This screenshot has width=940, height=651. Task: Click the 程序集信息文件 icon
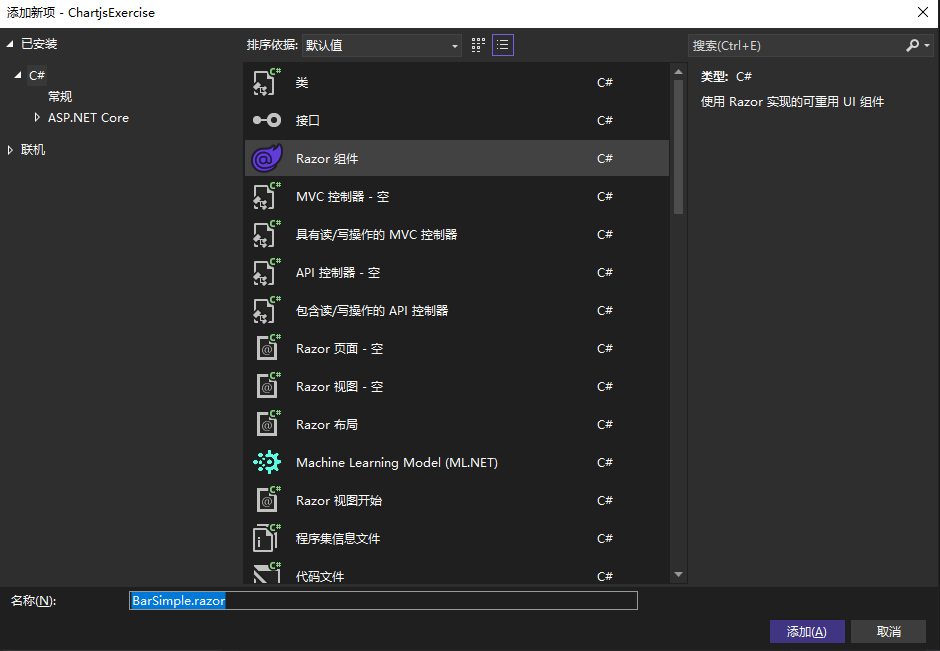click(267, 538)
